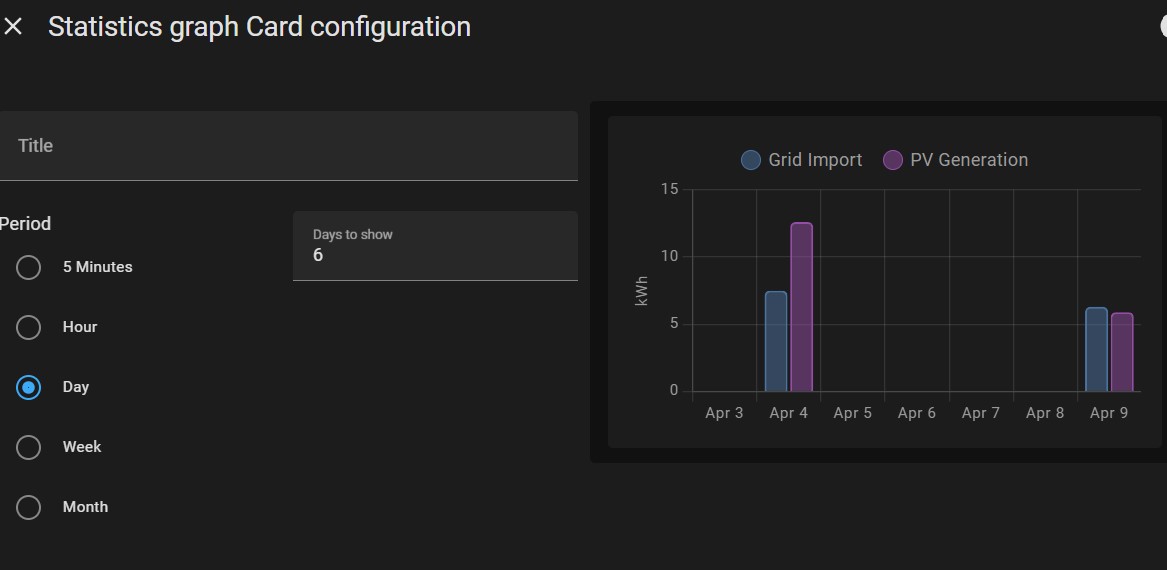Choose the Month period radio button
1167x570 pixels.
(x=29, y=507)
